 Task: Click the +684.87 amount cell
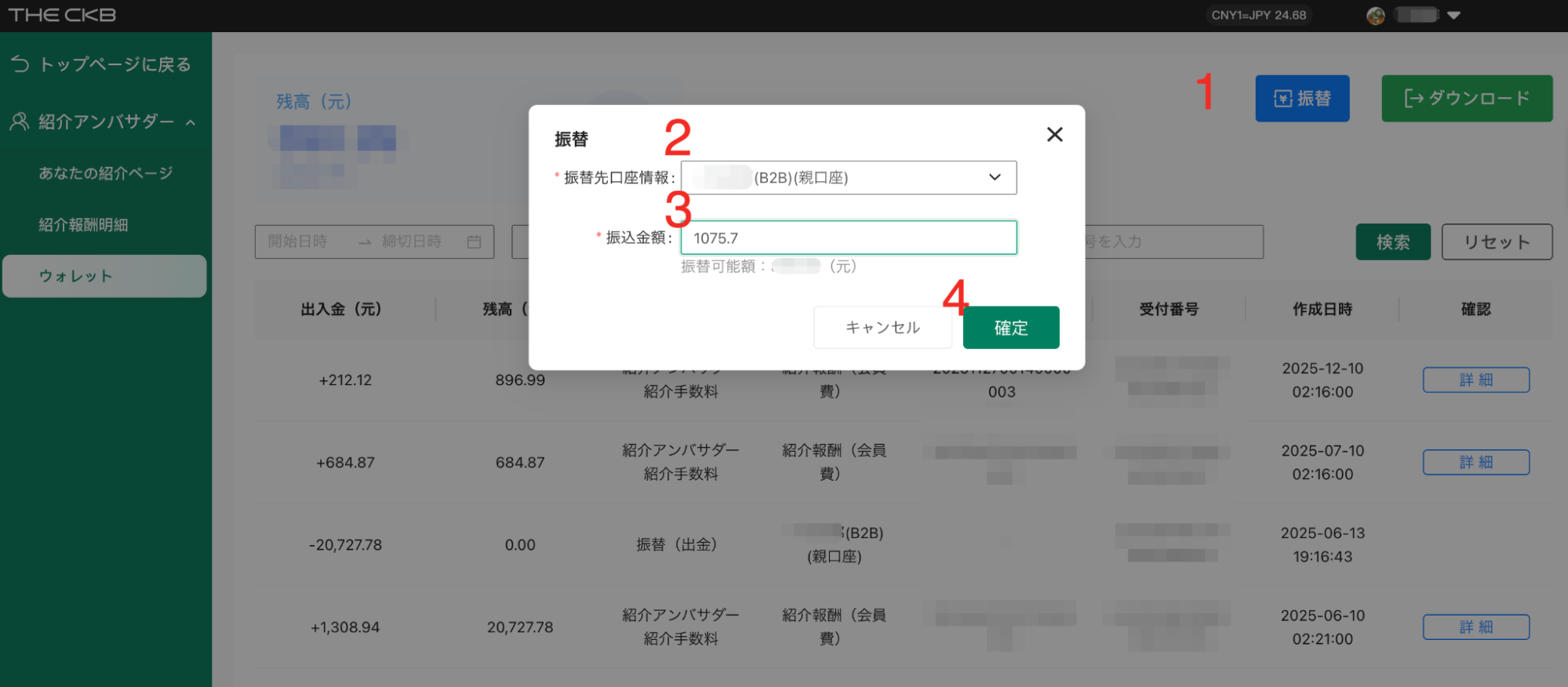(345, 463)
